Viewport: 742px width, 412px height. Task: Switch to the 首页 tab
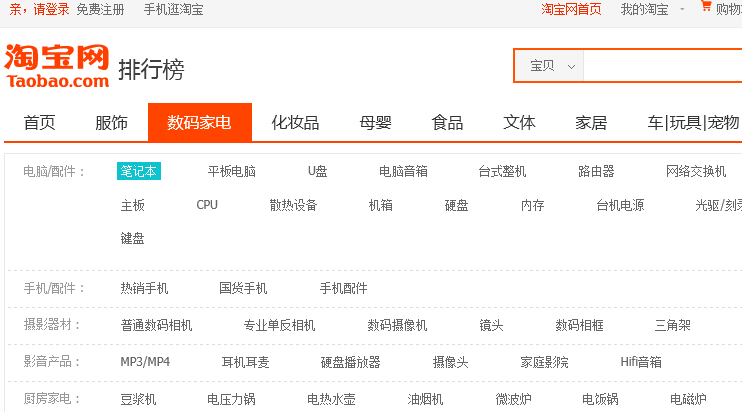click(40, 123)
